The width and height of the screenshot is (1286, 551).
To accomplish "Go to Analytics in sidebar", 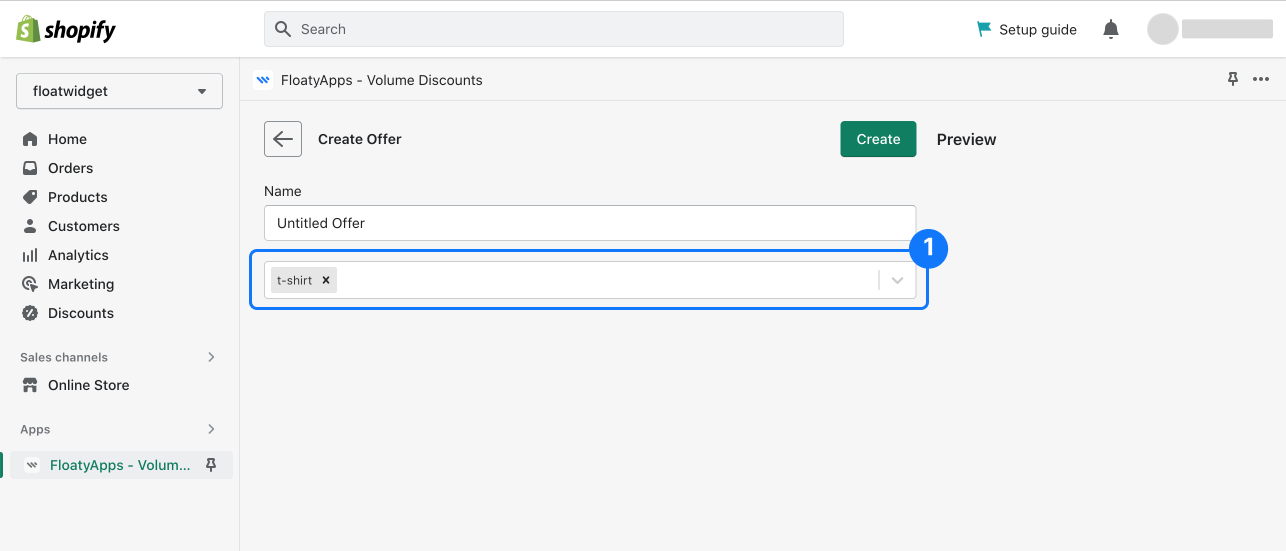I will (x=78, y=255).
